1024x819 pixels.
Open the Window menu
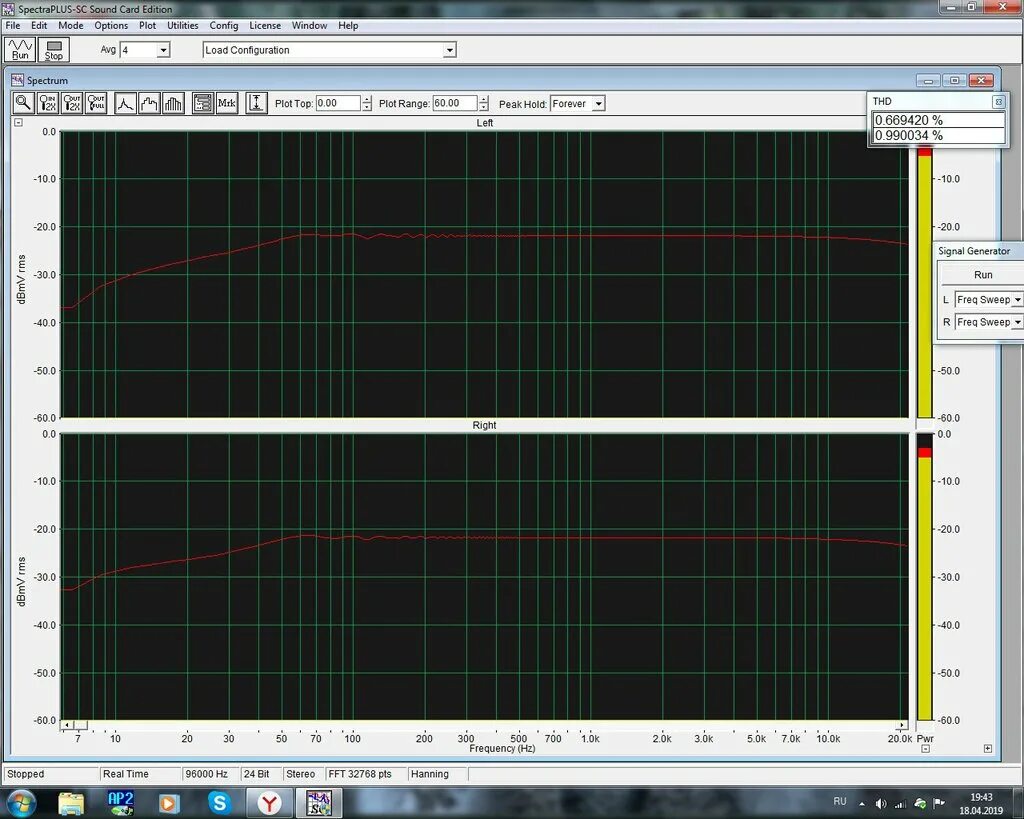309,25
